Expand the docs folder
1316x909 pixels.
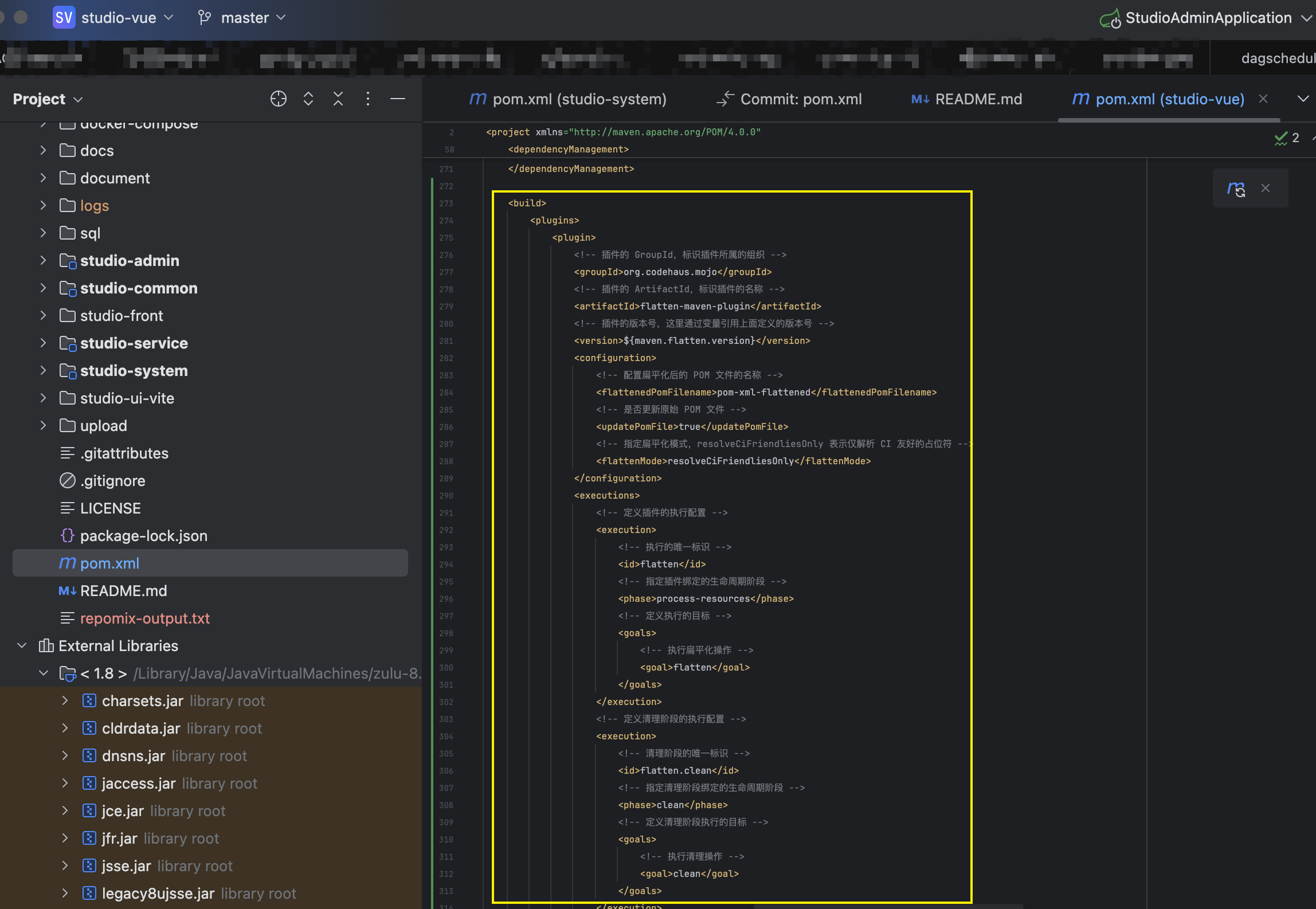[43, 150]
